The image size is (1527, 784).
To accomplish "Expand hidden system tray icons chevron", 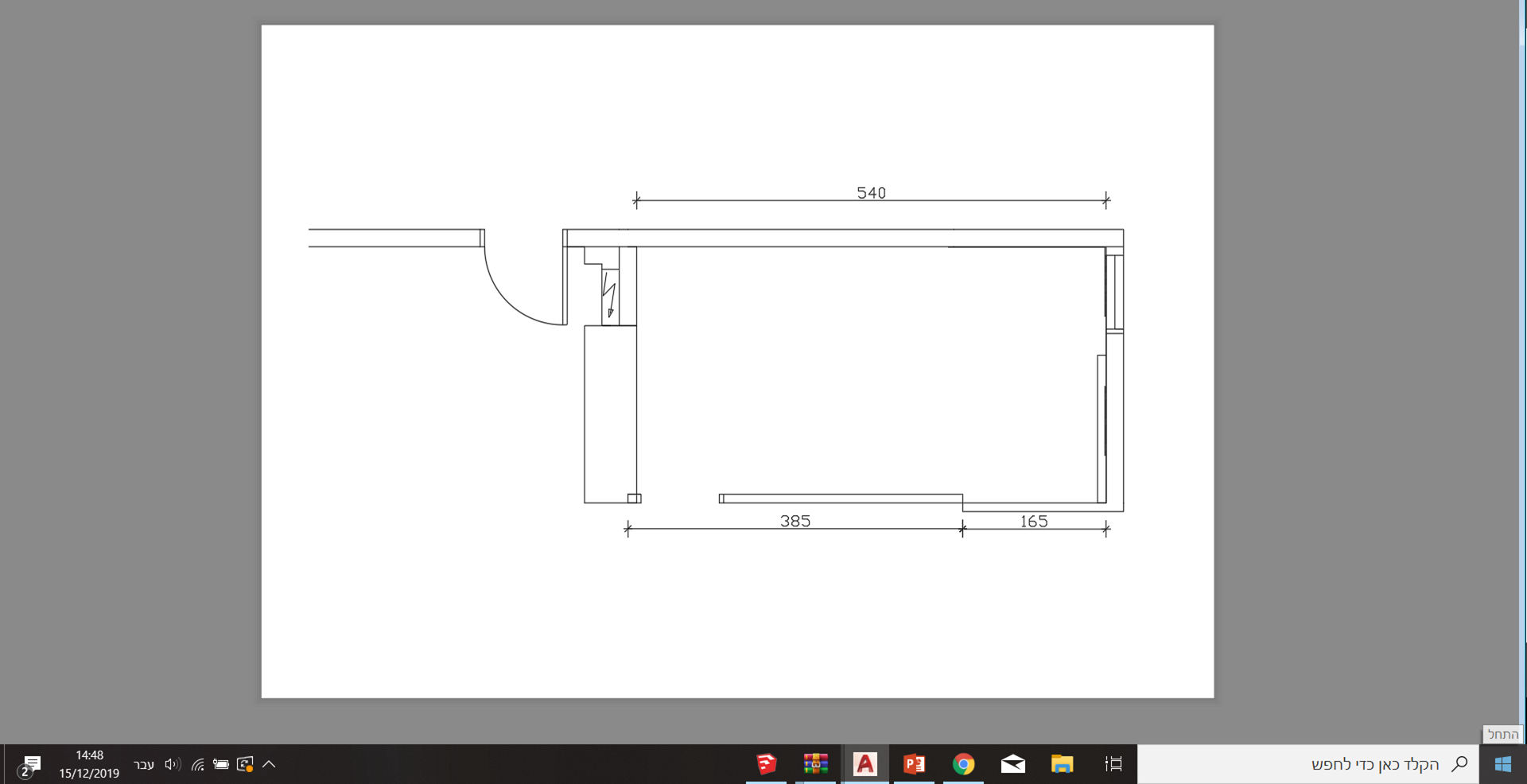I will click(269, 764).
